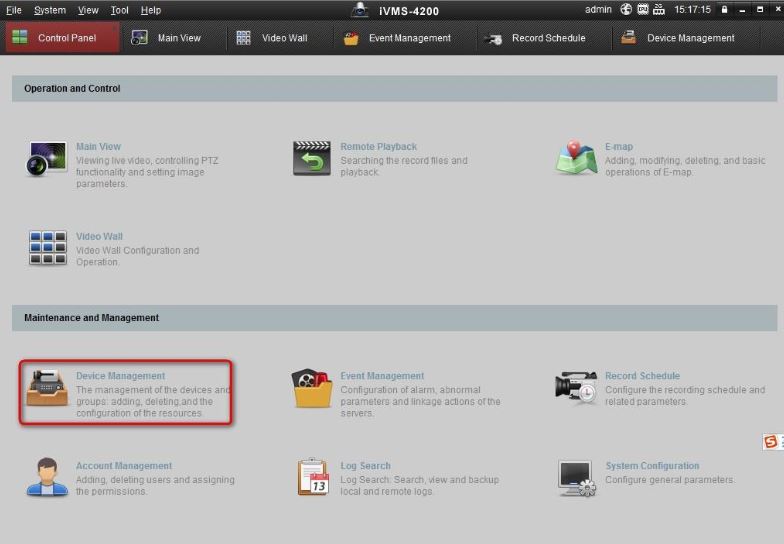Click the iVMS-4200 camera logo
This screenshot has width=784, height=544.
[360, 10]
